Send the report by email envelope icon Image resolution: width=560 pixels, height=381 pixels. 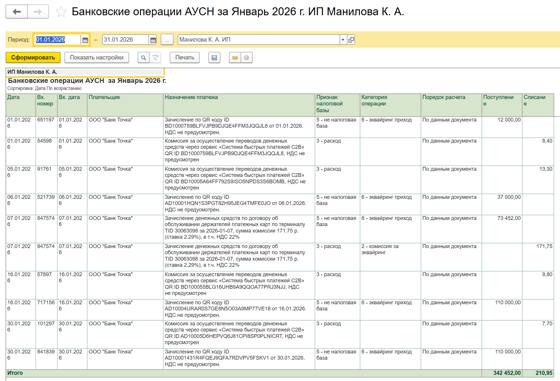tap(235, 57)
